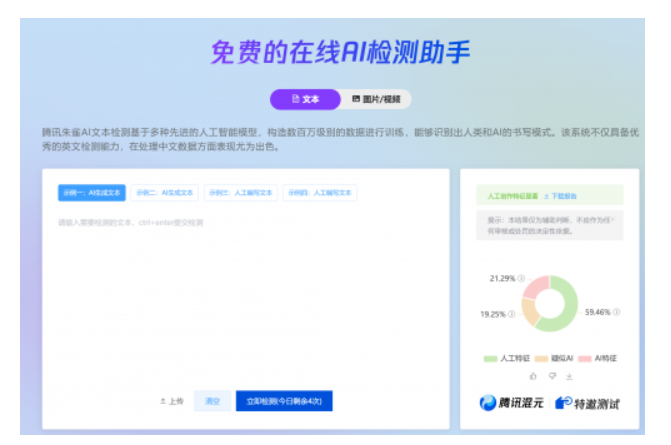The height and width of the screenshot is (445, 671).
Task: Click info icon next to 19.25%
Action: pyautogui.click(x=512, y=314)
